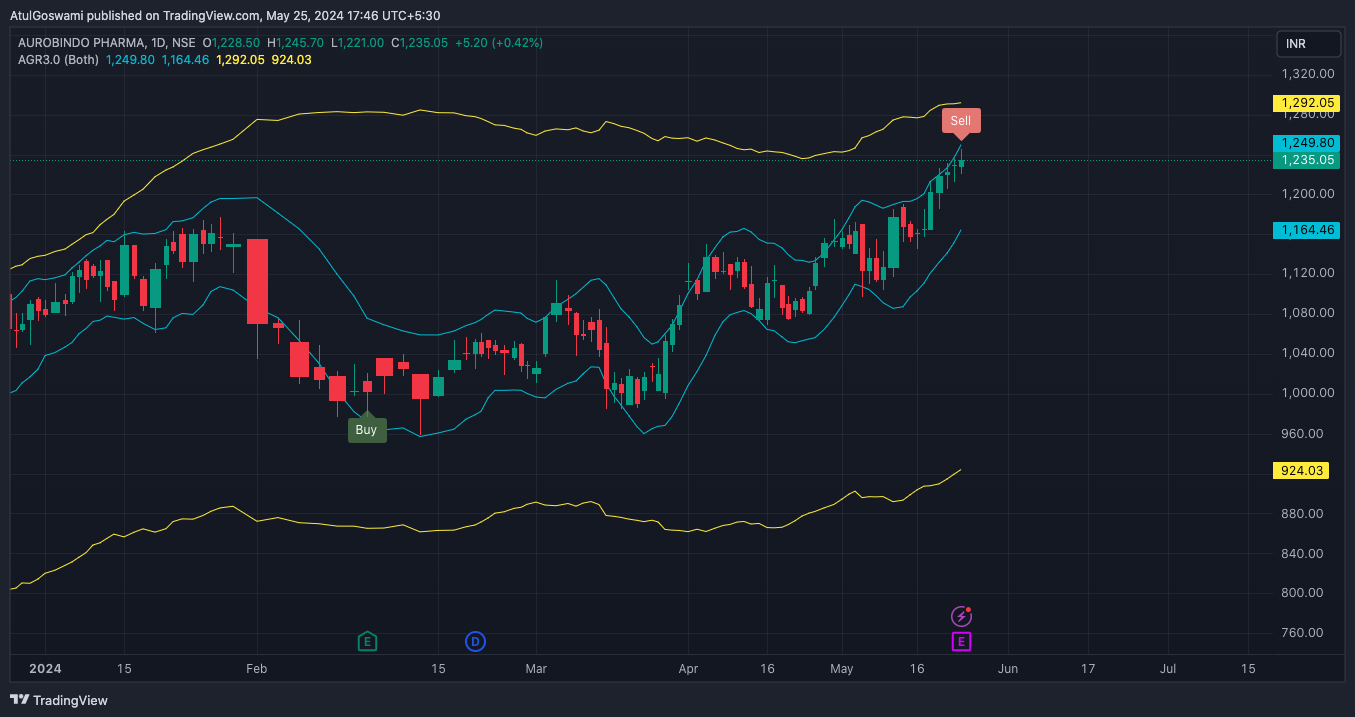This screenshot has width=1355, height=717.
Task: Click the red Sell signal label
Action: [x=960, y=121]
